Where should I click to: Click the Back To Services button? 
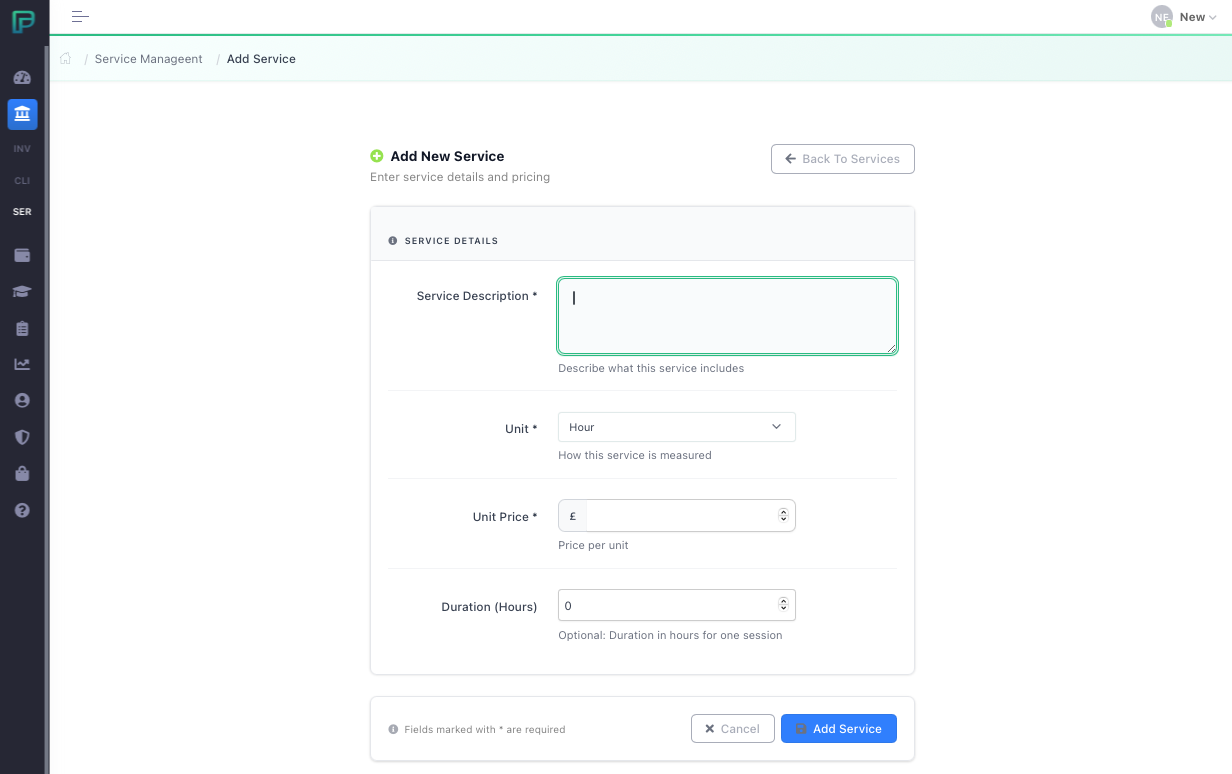842,159
